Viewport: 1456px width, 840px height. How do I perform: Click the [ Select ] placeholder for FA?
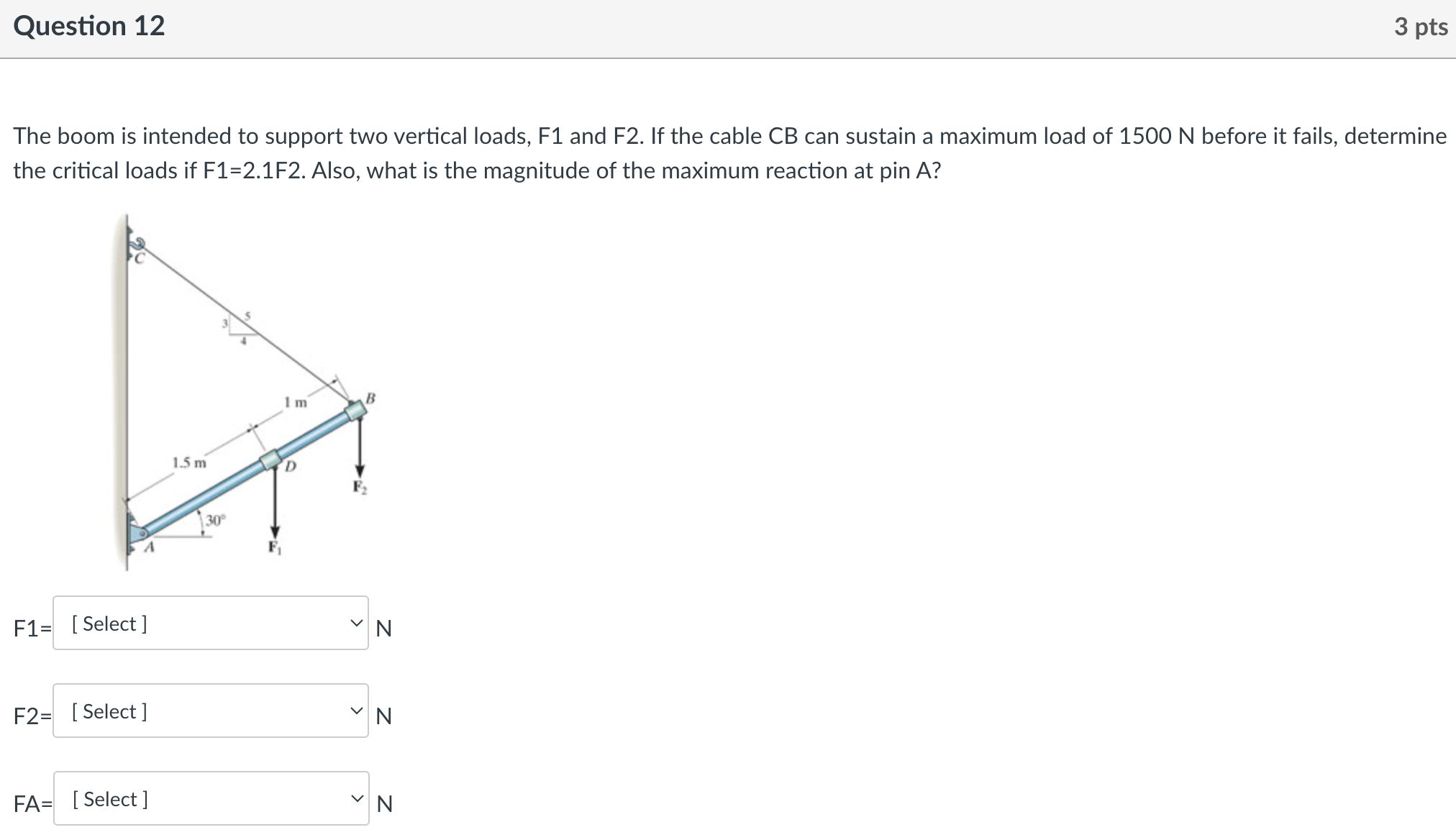(x=109, y=800)
